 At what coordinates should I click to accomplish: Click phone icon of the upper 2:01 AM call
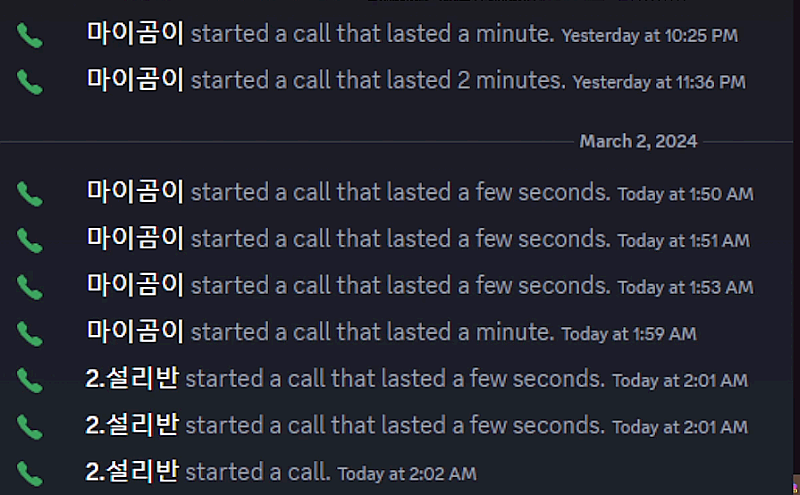30,380
